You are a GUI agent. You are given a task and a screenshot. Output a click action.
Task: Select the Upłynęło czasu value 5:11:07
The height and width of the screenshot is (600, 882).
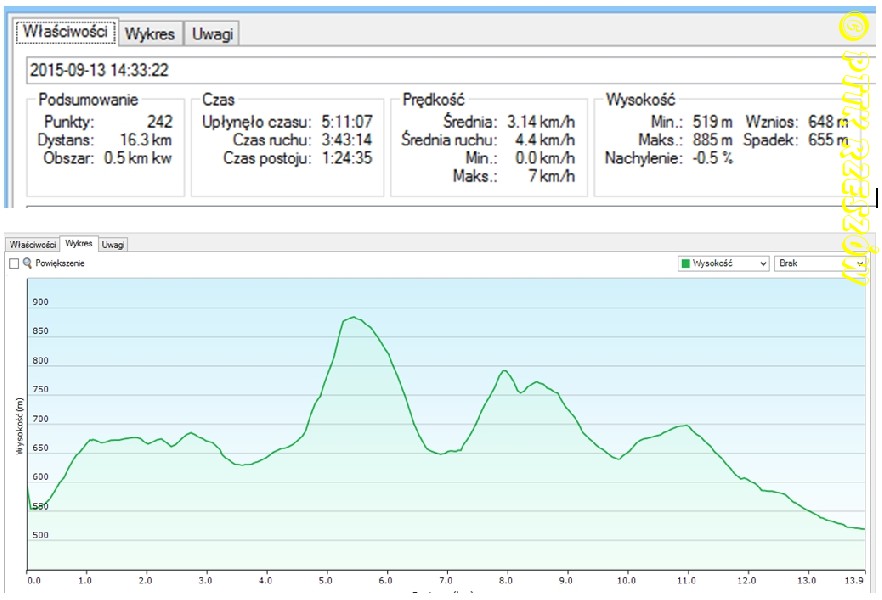tap(347, 122)
